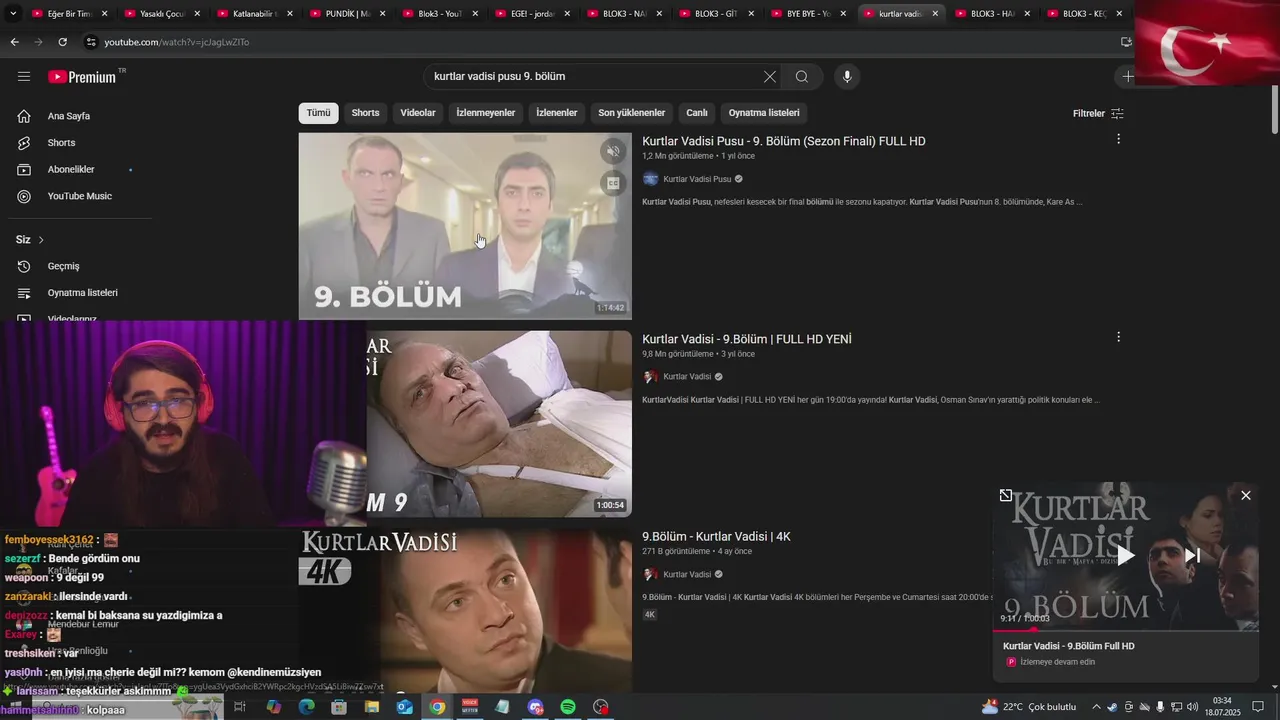Close the miniplayer
This screenshot has height=720, width=1280.
1246,495
